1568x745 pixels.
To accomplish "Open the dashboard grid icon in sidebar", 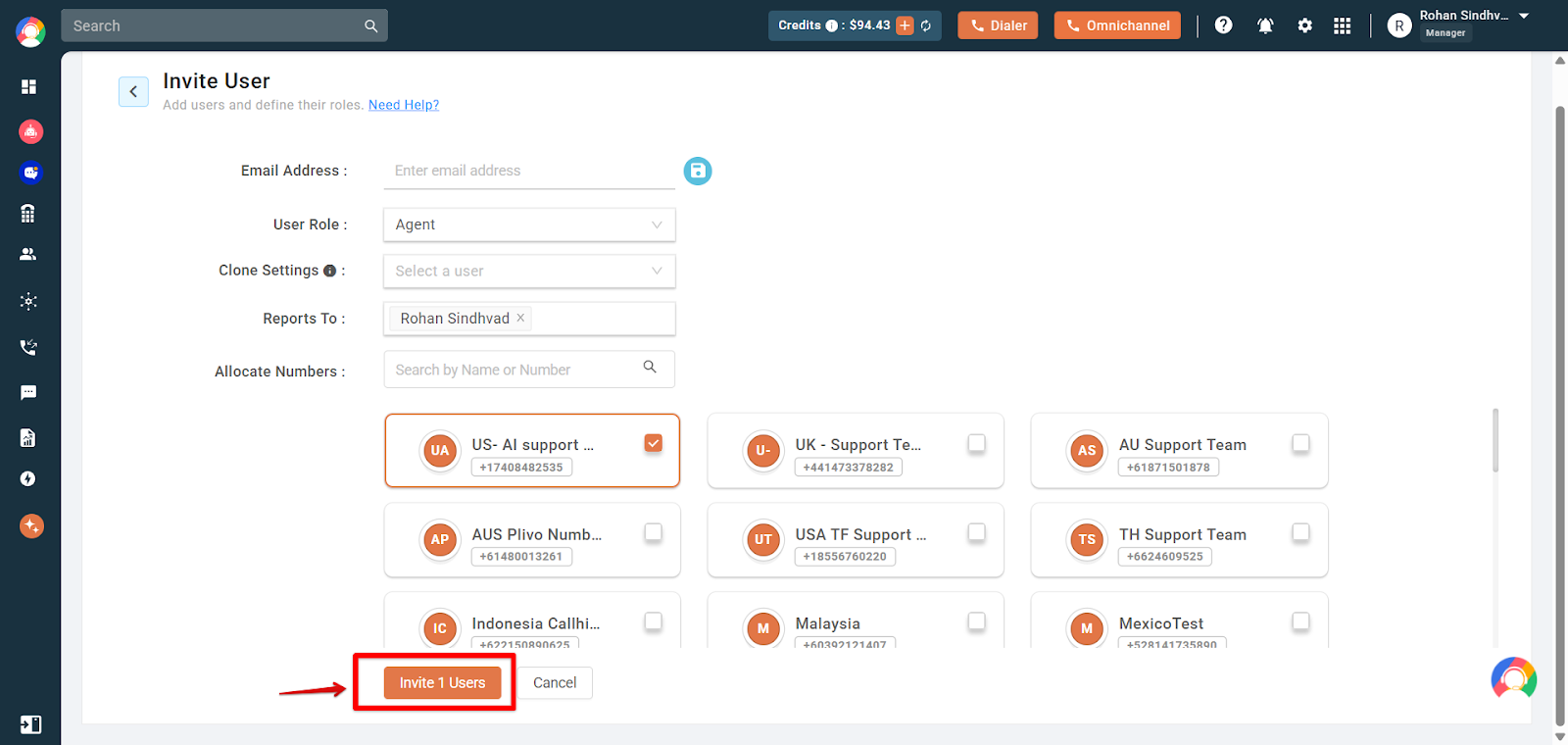I will (x=28, y=87).
